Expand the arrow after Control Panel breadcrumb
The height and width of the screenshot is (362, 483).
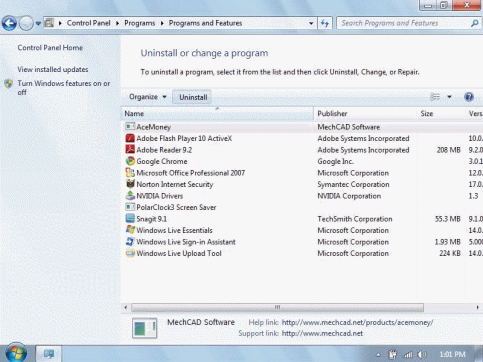tap(117, 23)
